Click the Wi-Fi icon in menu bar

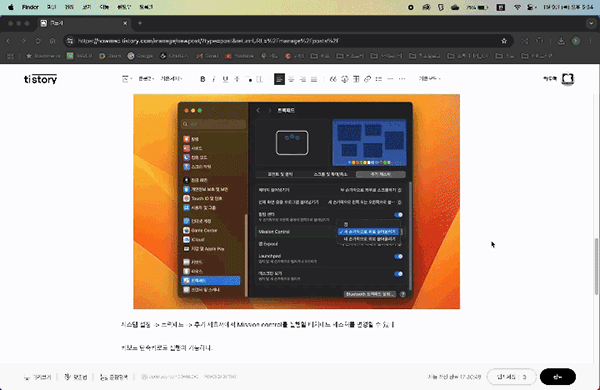click(x=517, y=7)
